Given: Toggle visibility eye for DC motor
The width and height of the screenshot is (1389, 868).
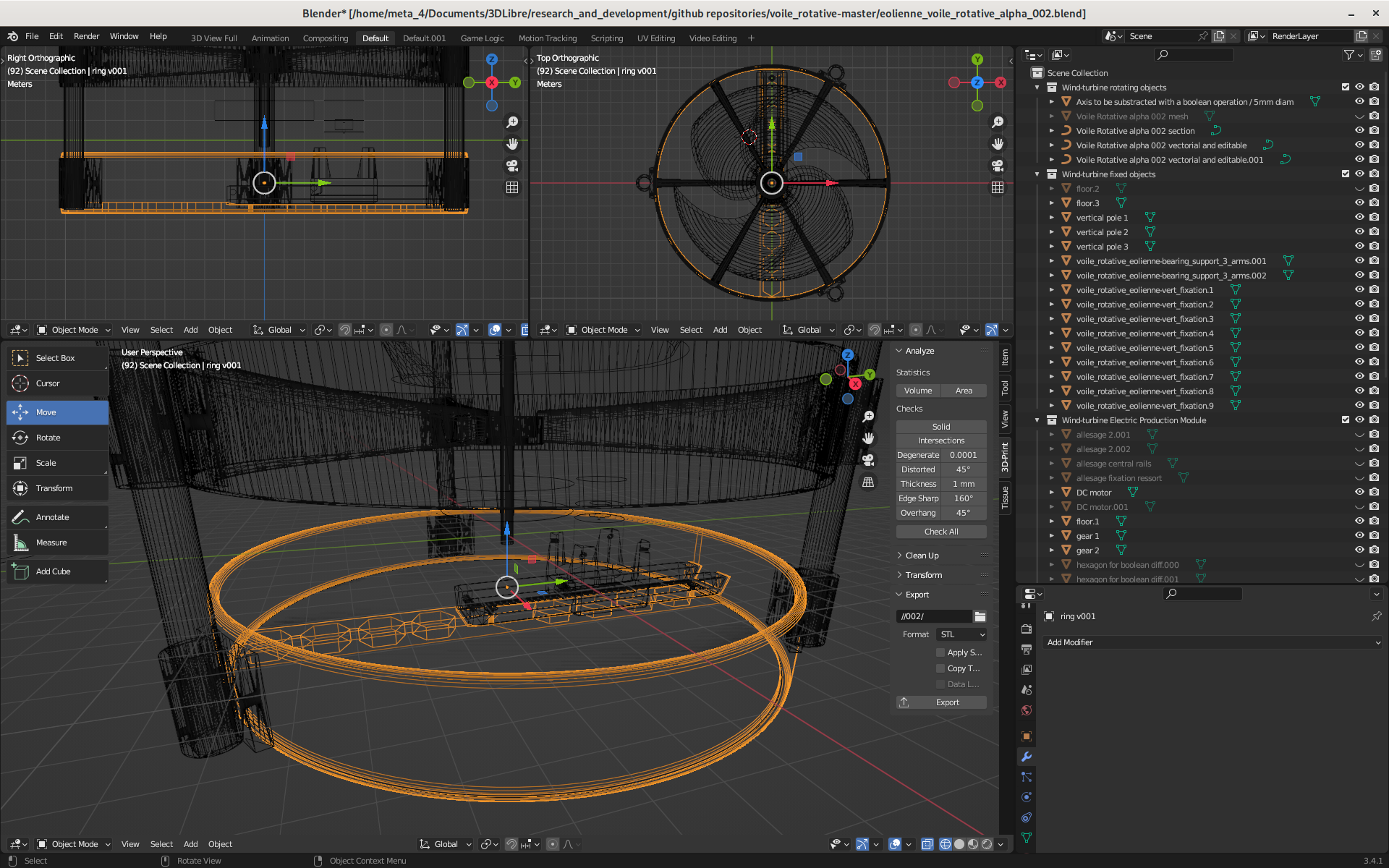Looking at the screenshot, I should tap(1359, 493).
